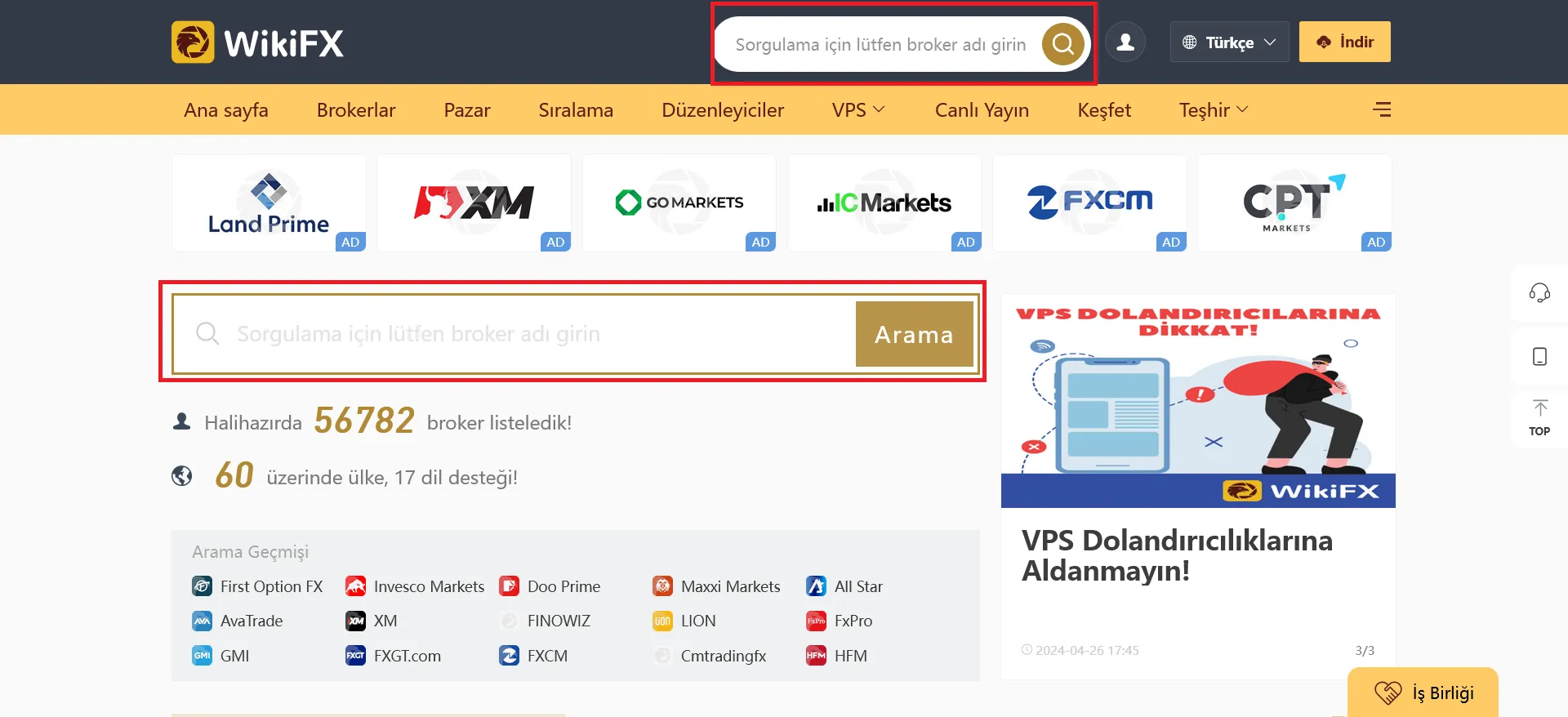Click the All Star broker icon
The width and height of the screenshot is (1568, 717).
pos(816,586)
